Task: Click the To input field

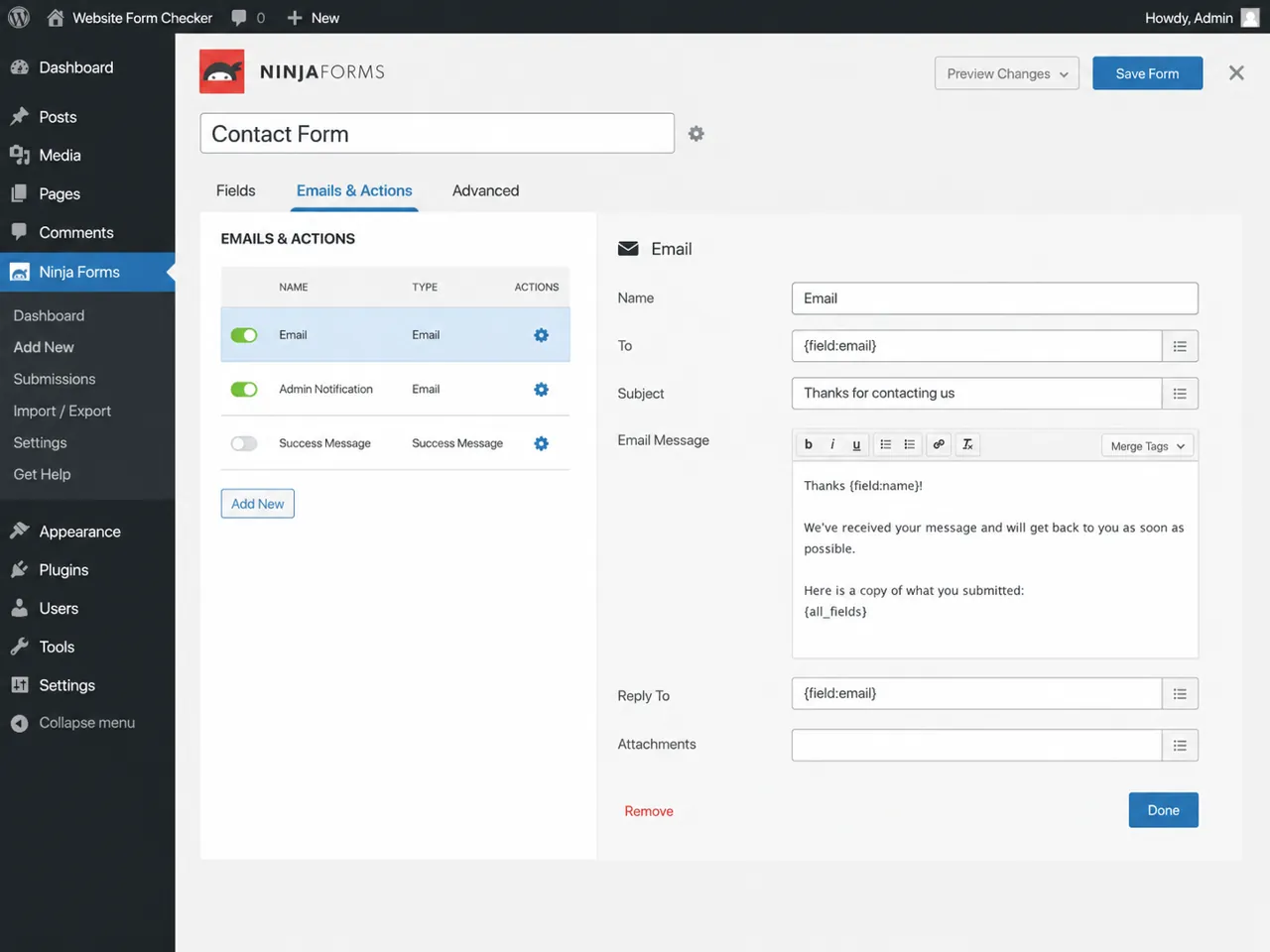Action: coord(976,346)
